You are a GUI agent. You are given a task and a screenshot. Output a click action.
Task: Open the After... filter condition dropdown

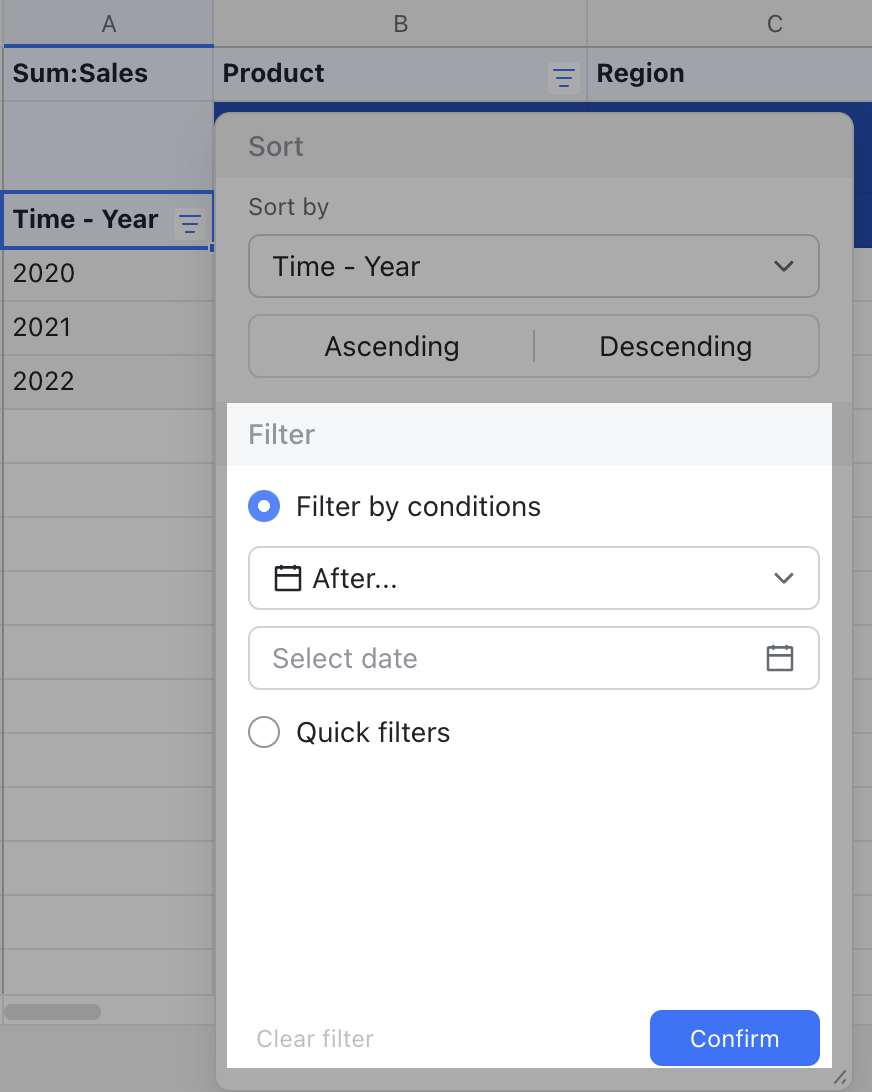click(534, 578)
